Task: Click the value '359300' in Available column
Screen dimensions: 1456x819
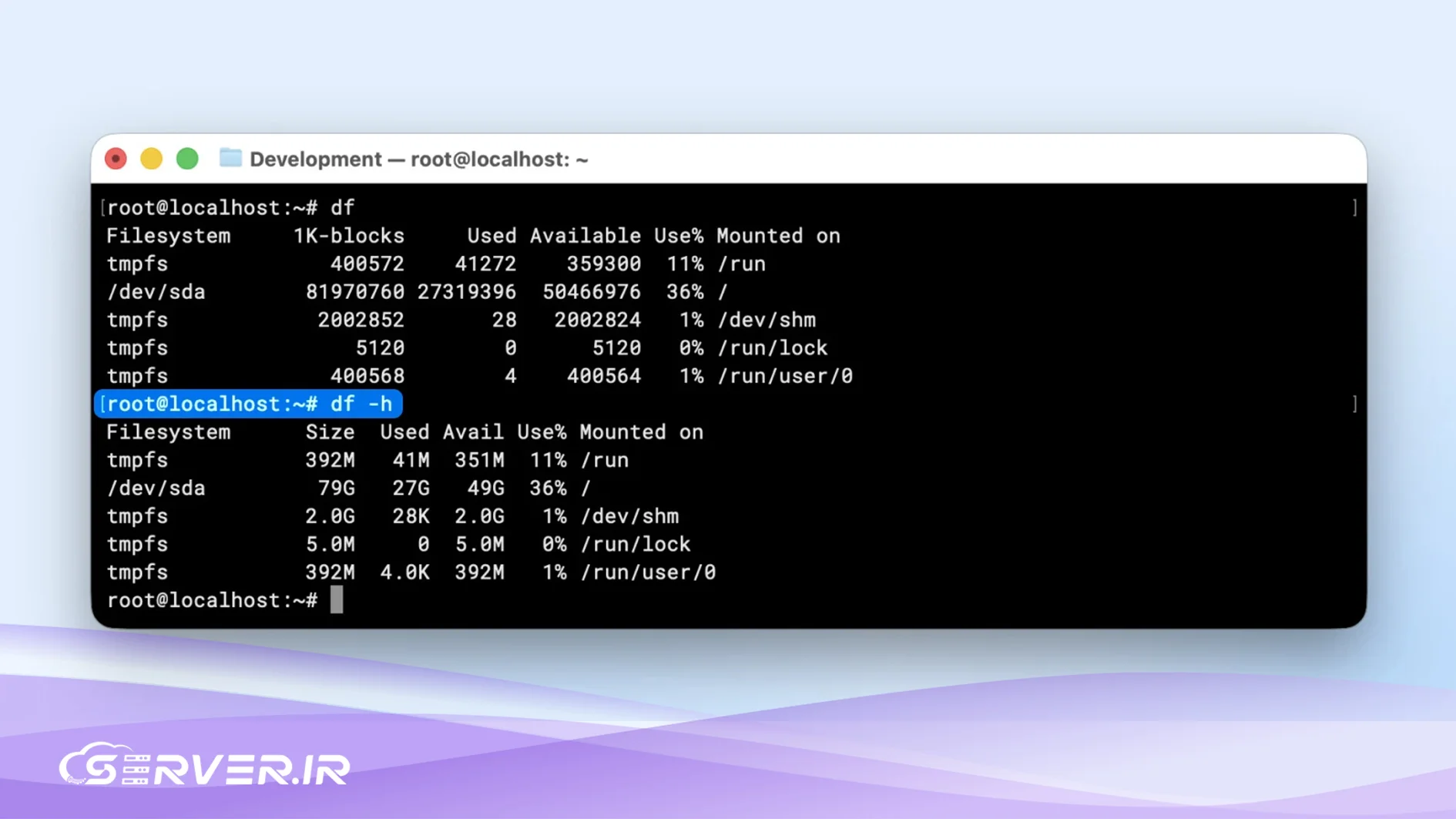Action: point(604,263)
